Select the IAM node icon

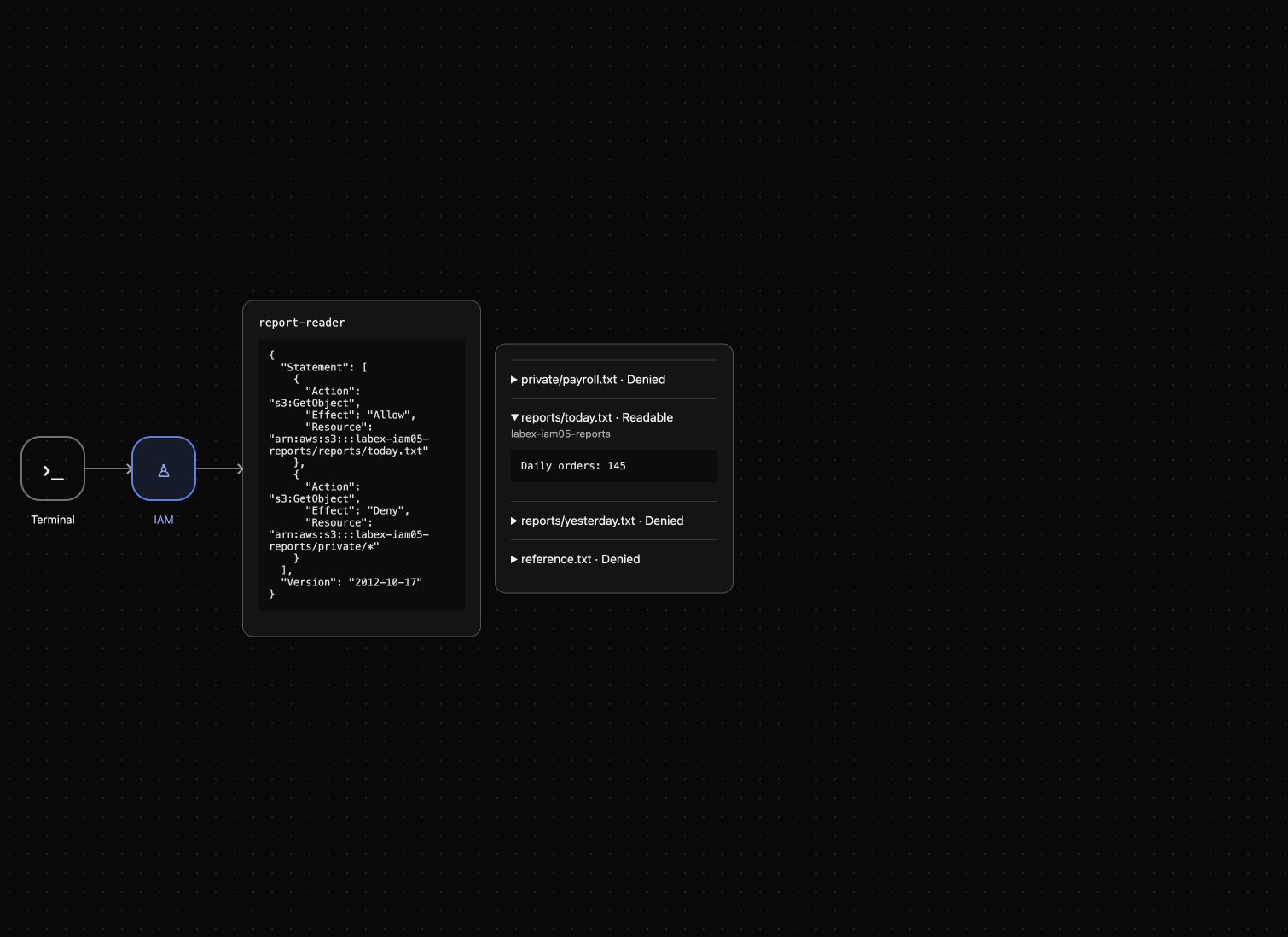click(164, 468)
